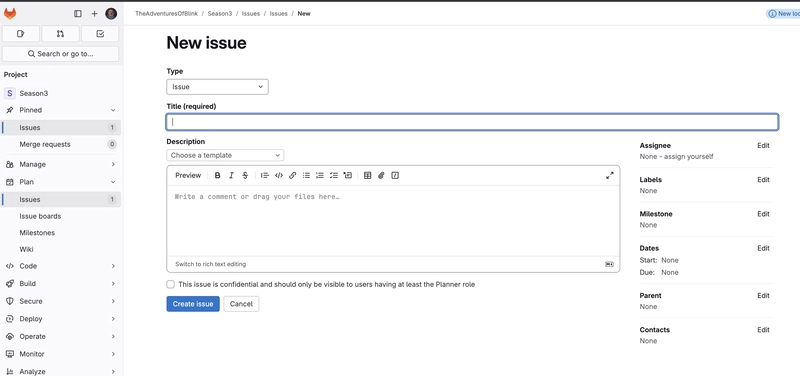Open the Type dropdown showing Issue
Screen dimensions: 800x376
(217, 87)
